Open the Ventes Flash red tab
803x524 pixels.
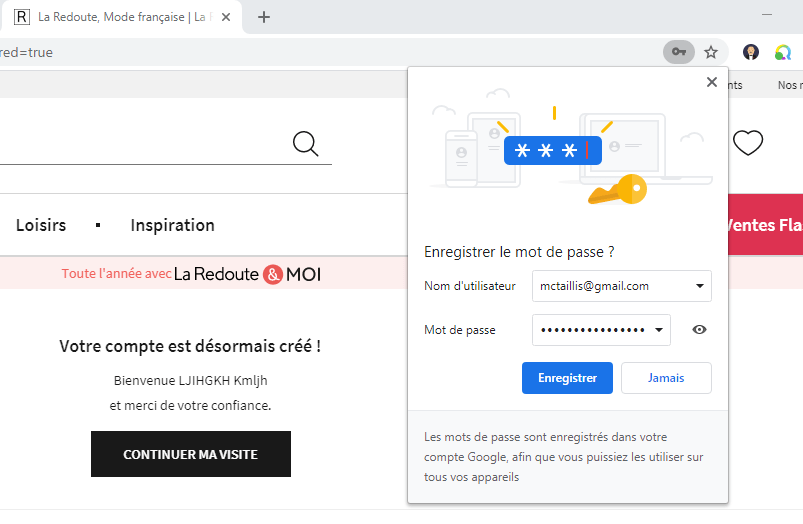(x=766, y=224)
